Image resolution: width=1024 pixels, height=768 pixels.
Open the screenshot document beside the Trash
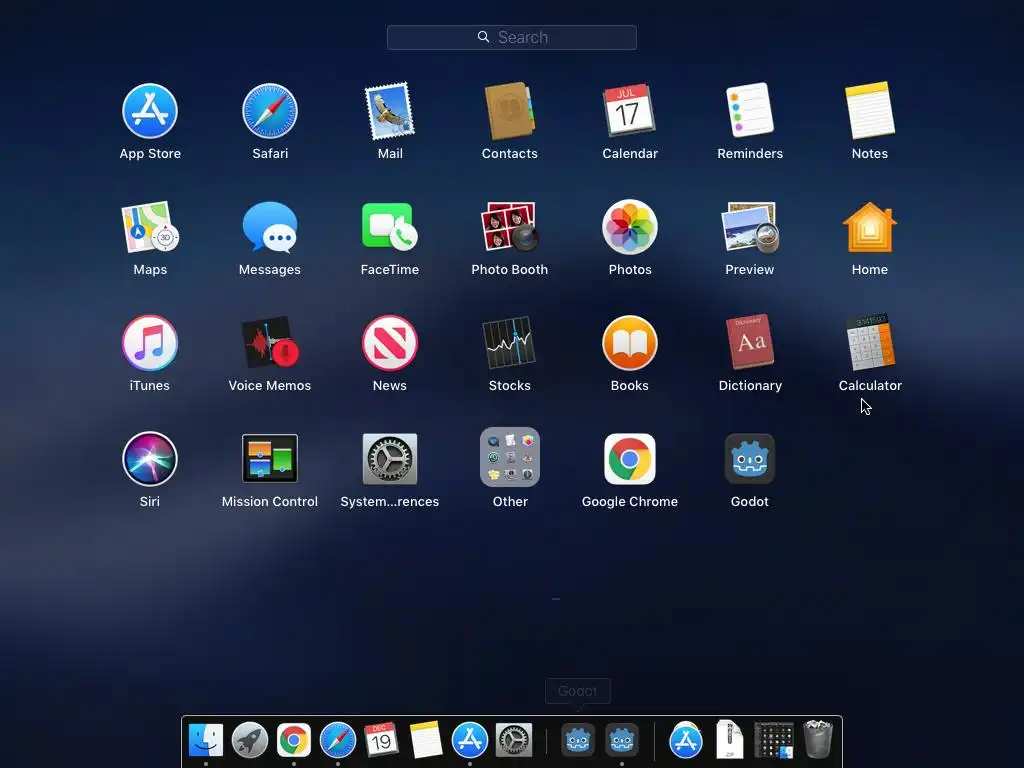[x=774, y=740]
